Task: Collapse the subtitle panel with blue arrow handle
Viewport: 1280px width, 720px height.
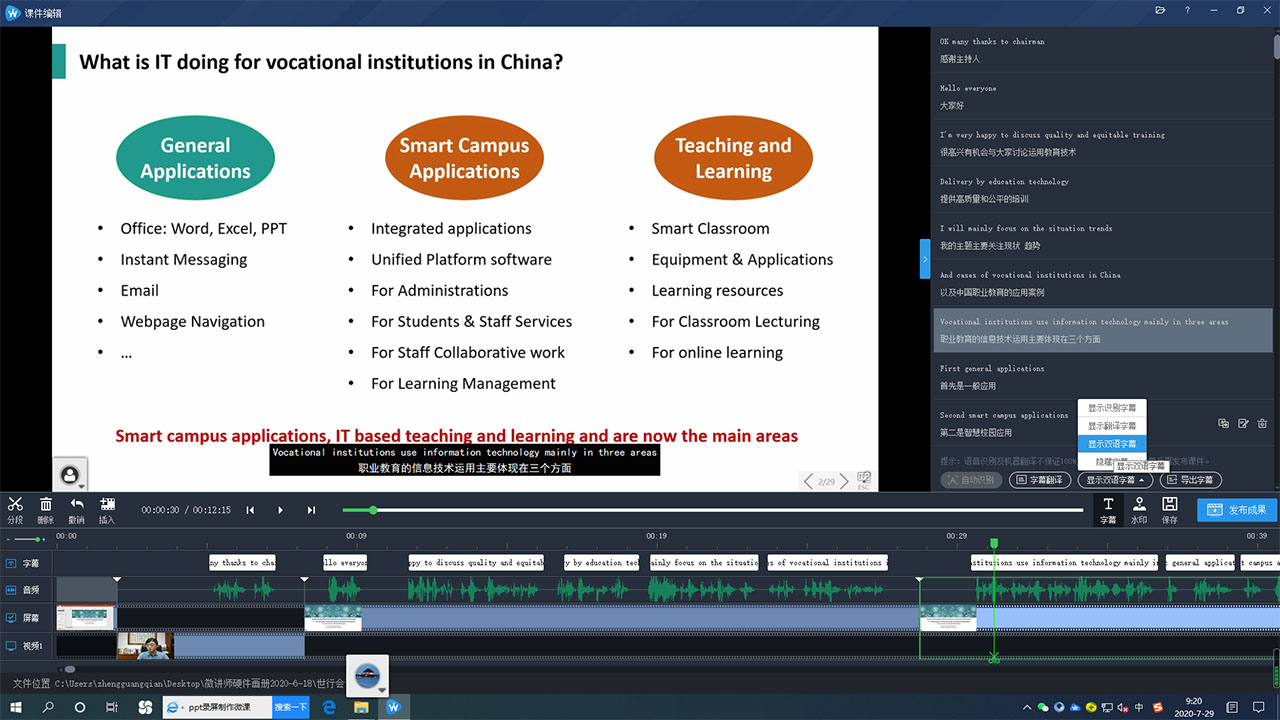Action: tap(925, 259)
